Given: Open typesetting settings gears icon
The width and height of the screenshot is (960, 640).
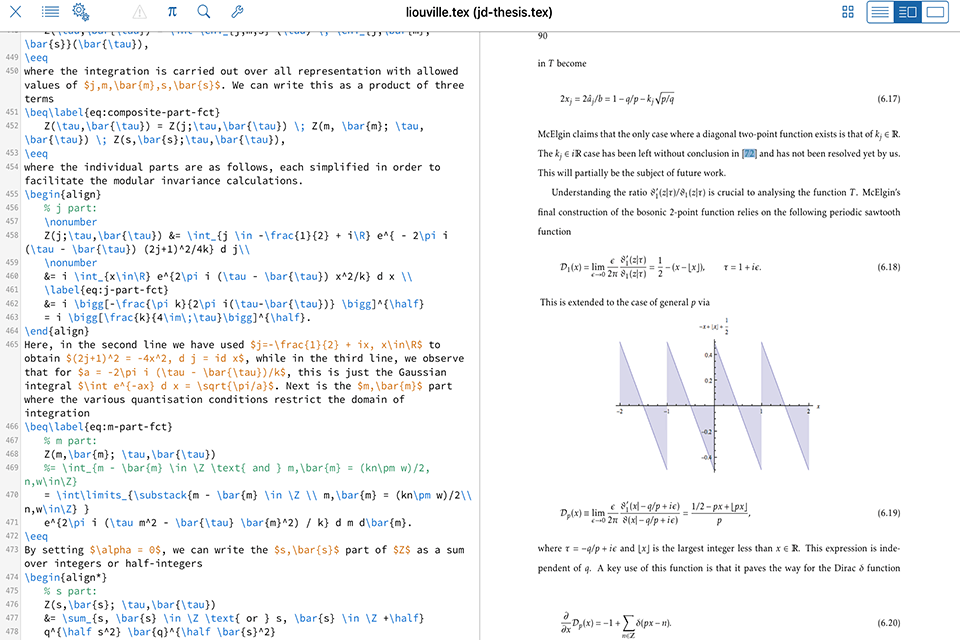Looking at the screenshot, I should coord(80,12).
